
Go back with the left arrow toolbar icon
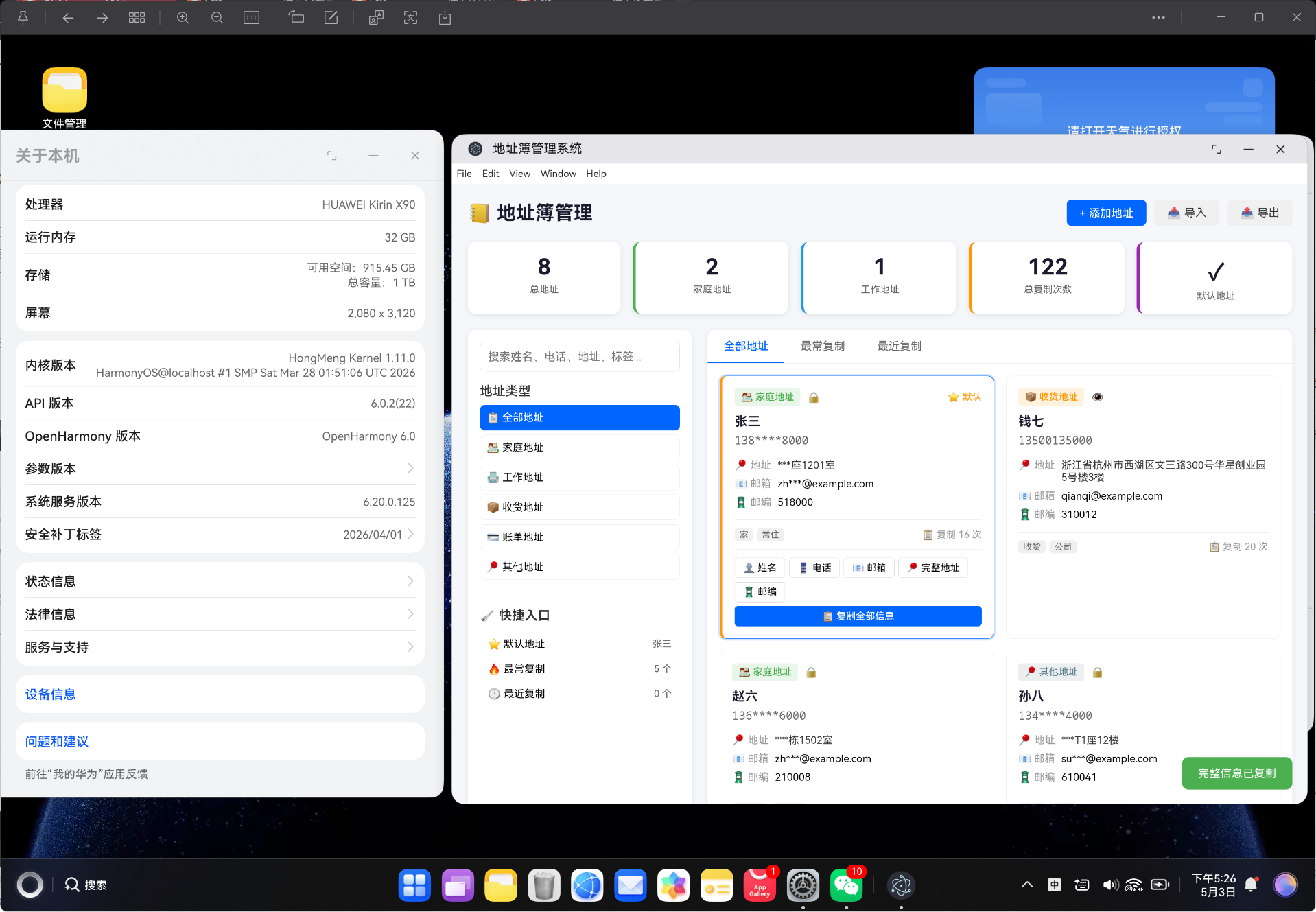click(68, 18)
